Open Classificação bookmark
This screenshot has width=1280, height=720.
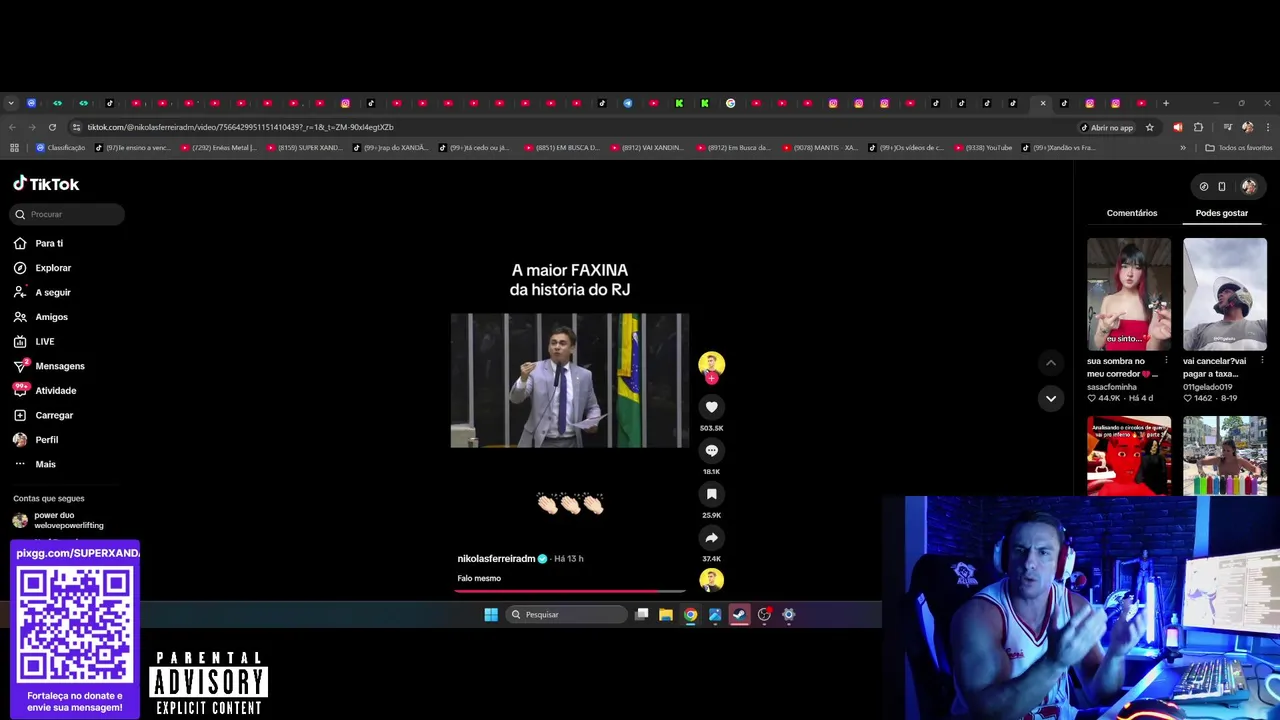60,148
